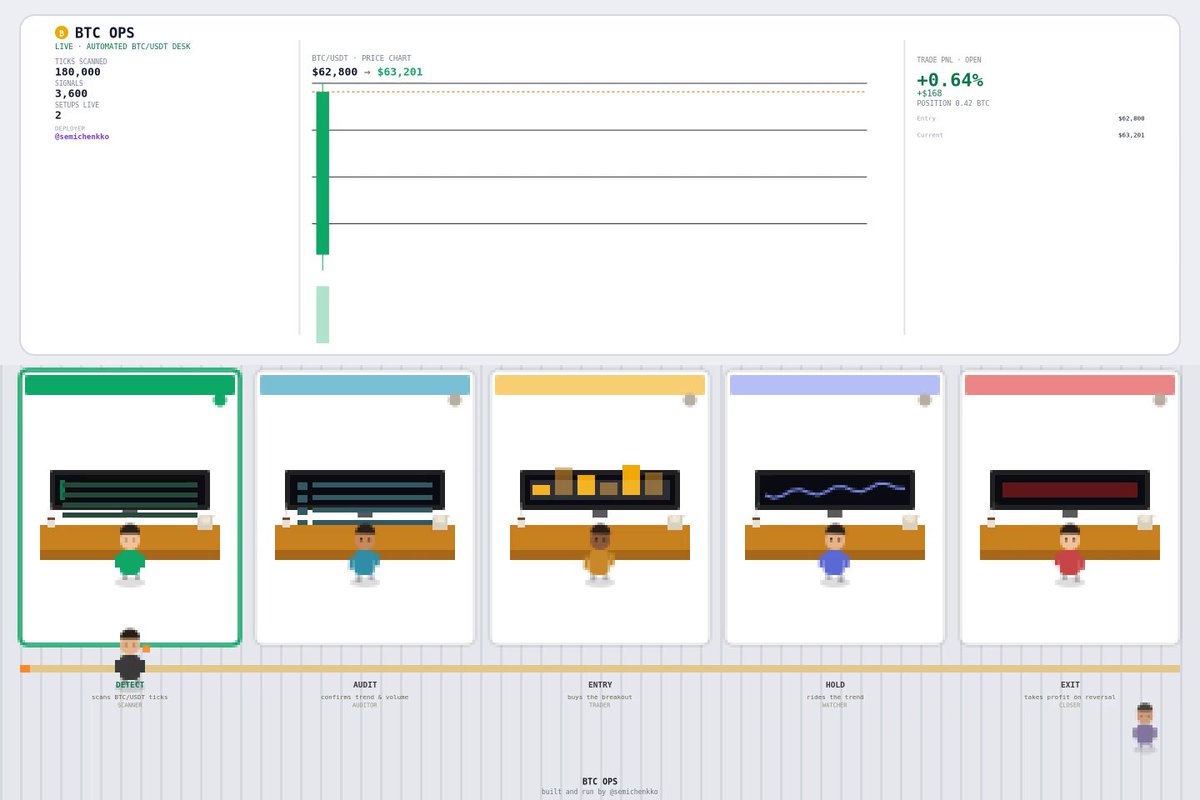Viewport: 1200px width, 800px height.
Task: Click the Hold desk trend line monitor
Action: 835,490
